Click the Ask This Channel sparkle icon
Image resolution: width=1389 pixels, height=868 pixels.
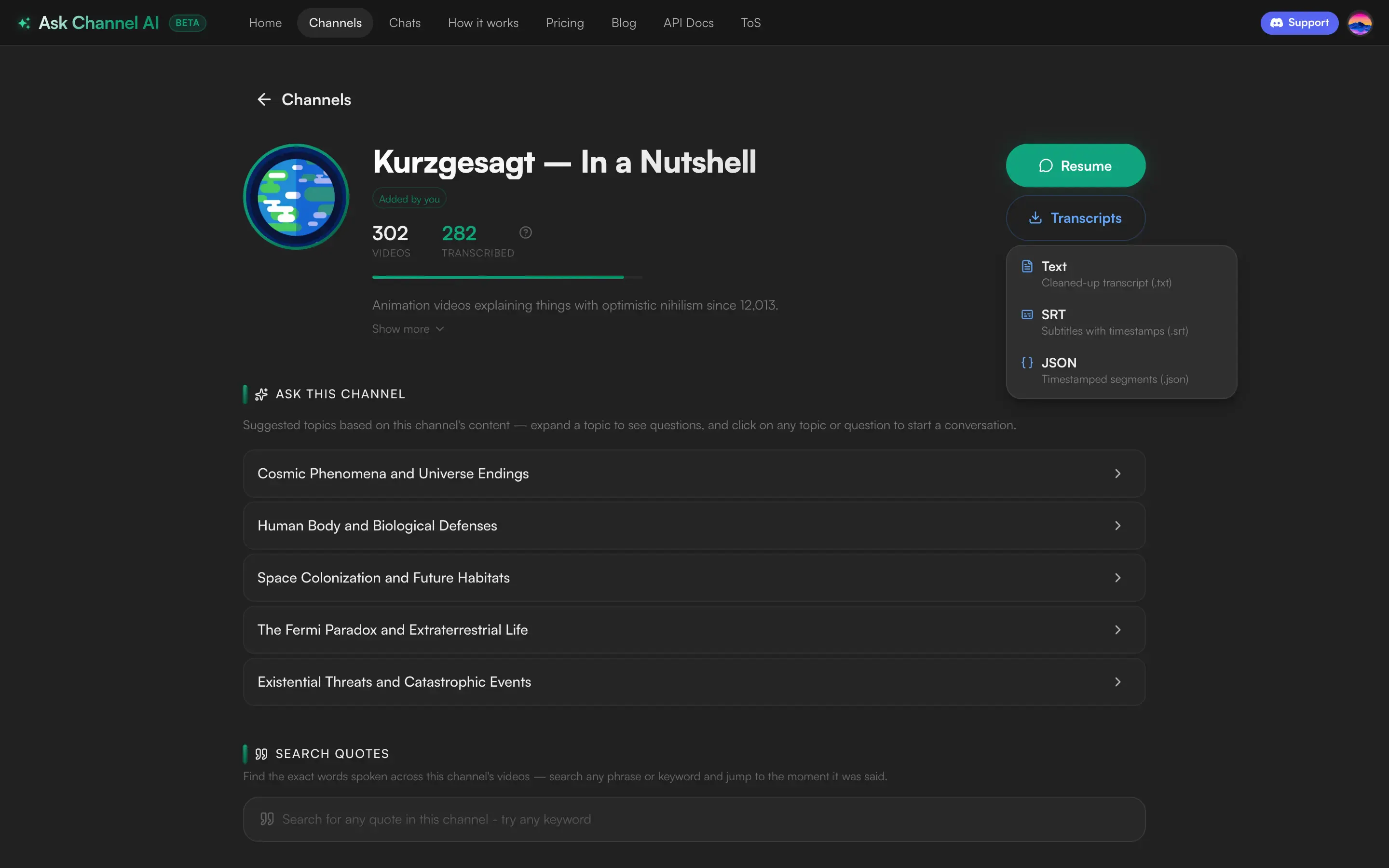[x=261, y=394]
